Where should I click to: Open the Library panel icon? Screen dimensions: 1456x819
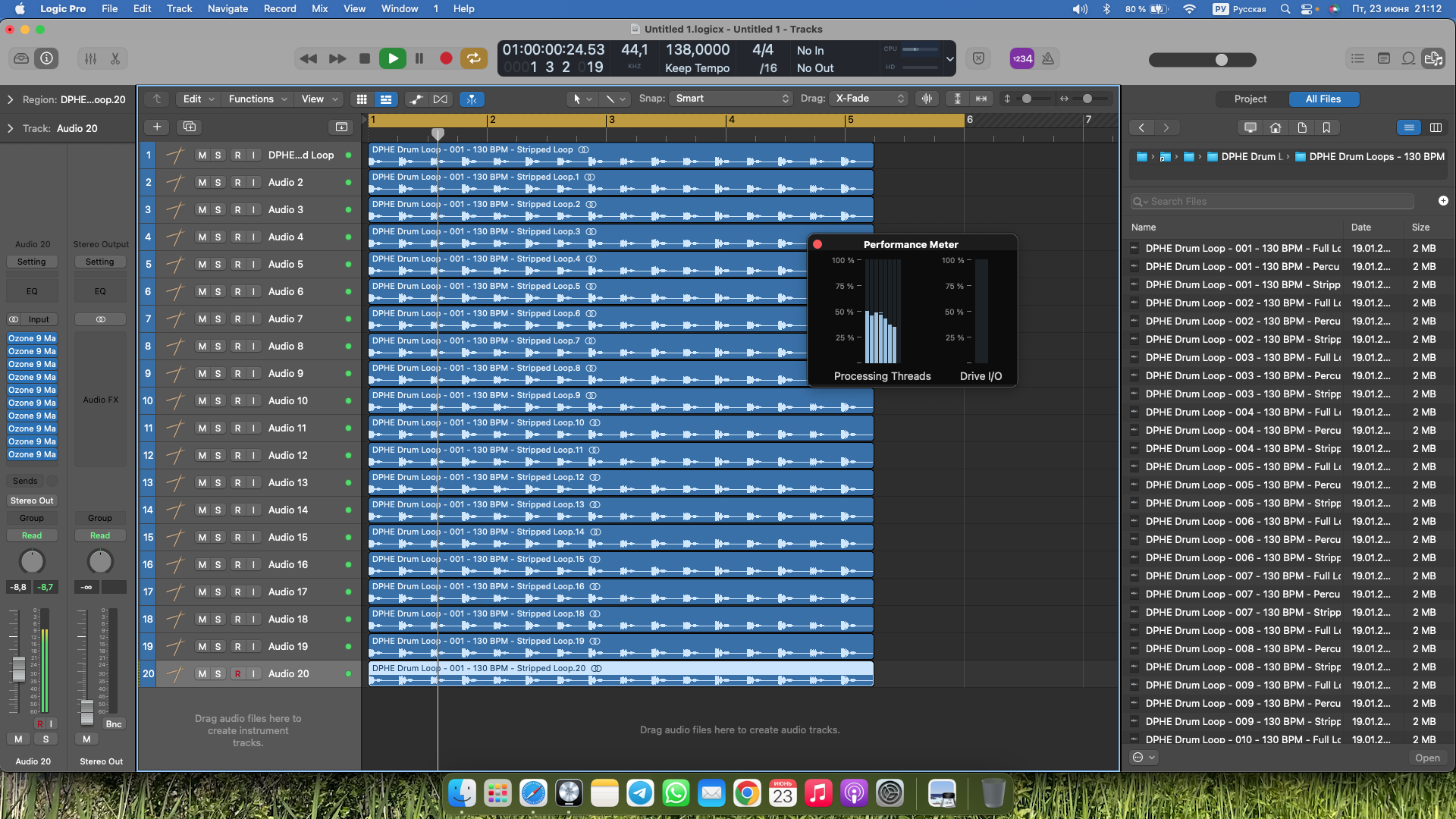[x=21, y=58]
